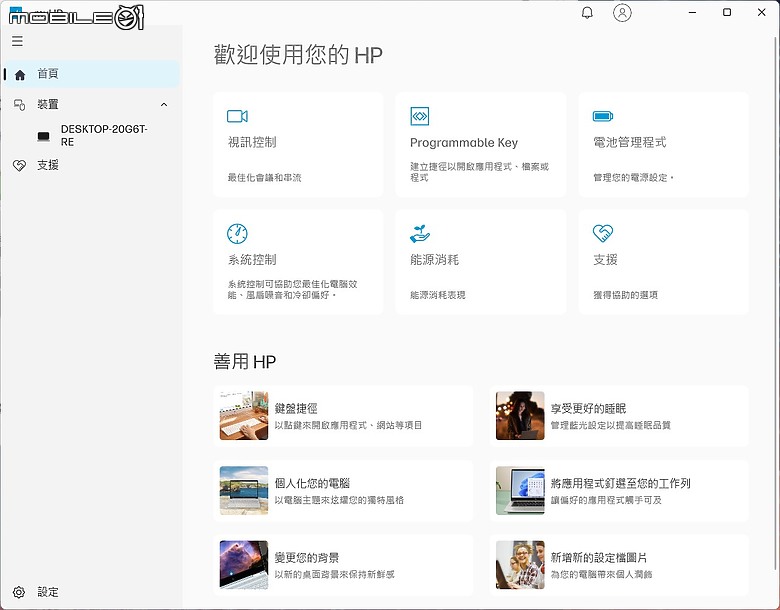This screenshot has width=780, height=610.
Task: Click 個人化您的電腦 tip title
Action: [x=312, y=483]
